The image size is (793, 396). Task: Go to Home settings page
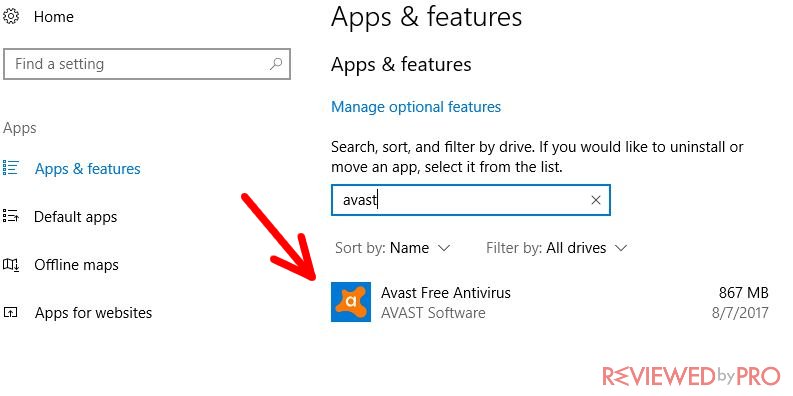(54, 17)
